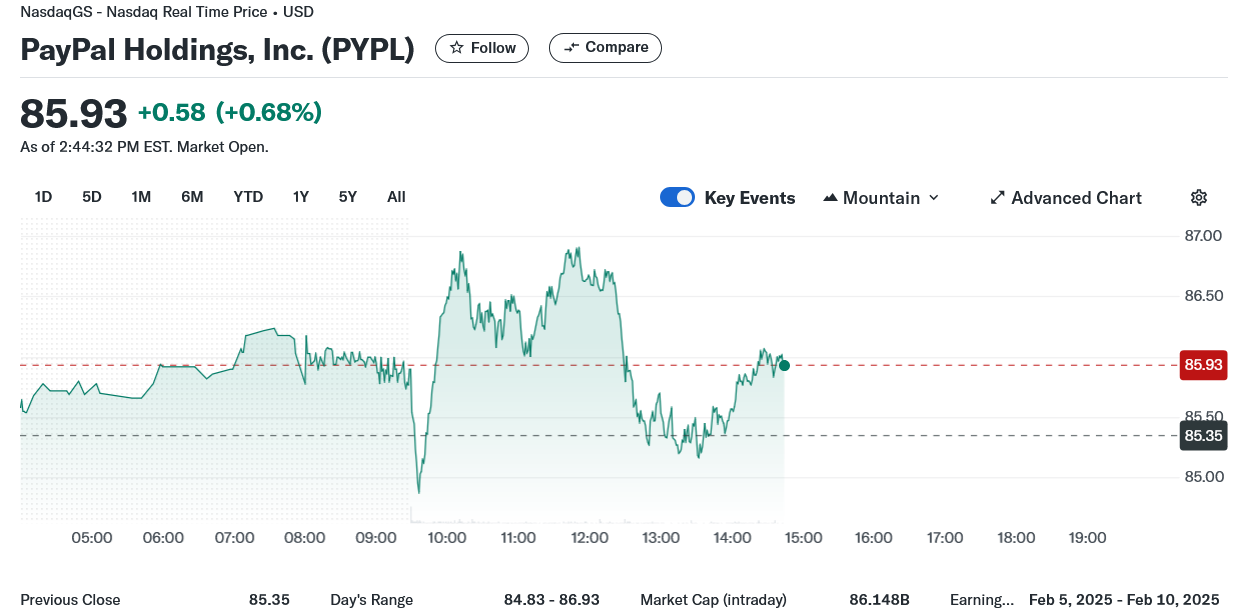1252x608 pixels.
Task: Select the 5Y time range
Action: pyautogui.click(x=348, y=197)
